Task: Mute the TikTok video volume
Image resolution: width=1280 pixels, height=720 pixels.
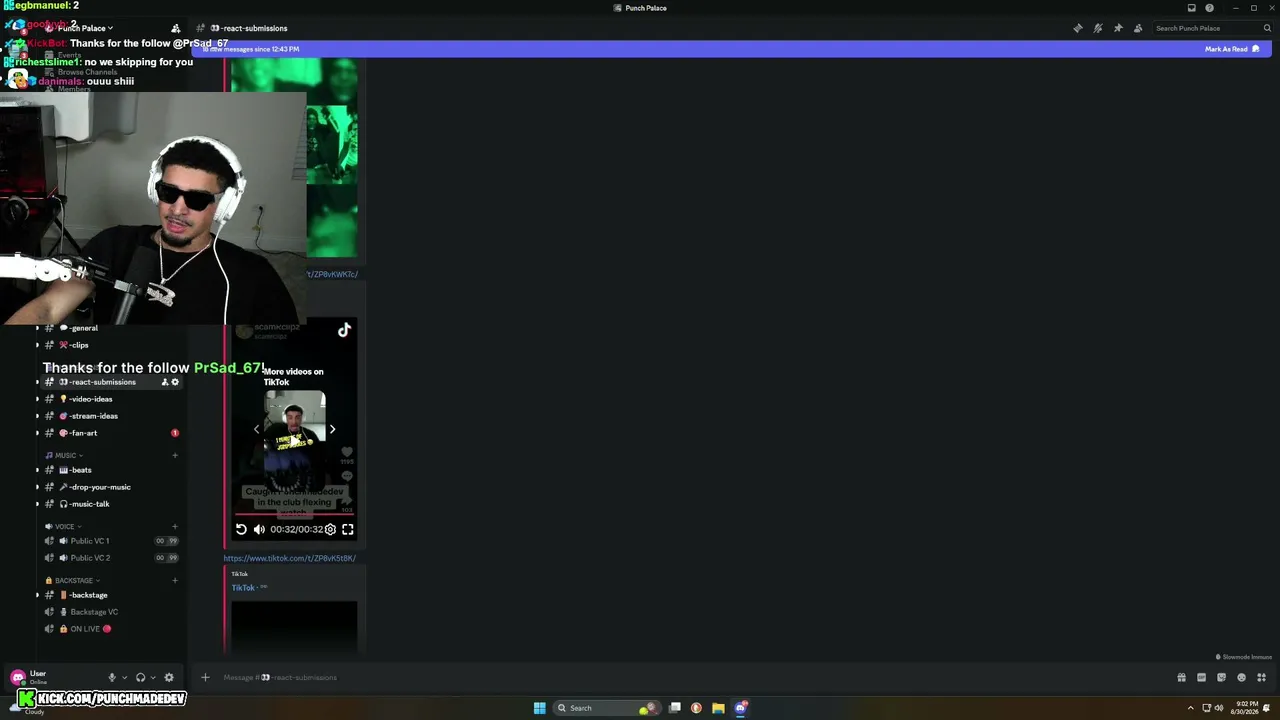Action: (x=259, y=529)
